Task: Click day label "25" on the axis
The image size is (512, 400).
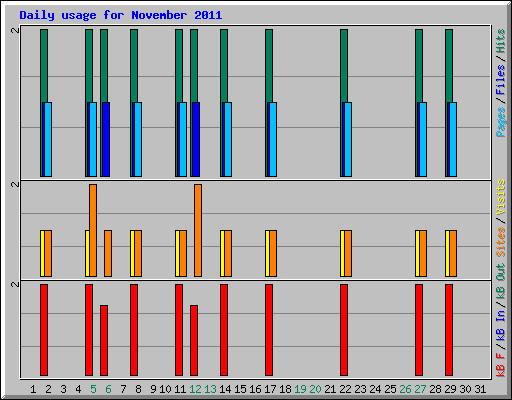Action: [x=390, y=389]
